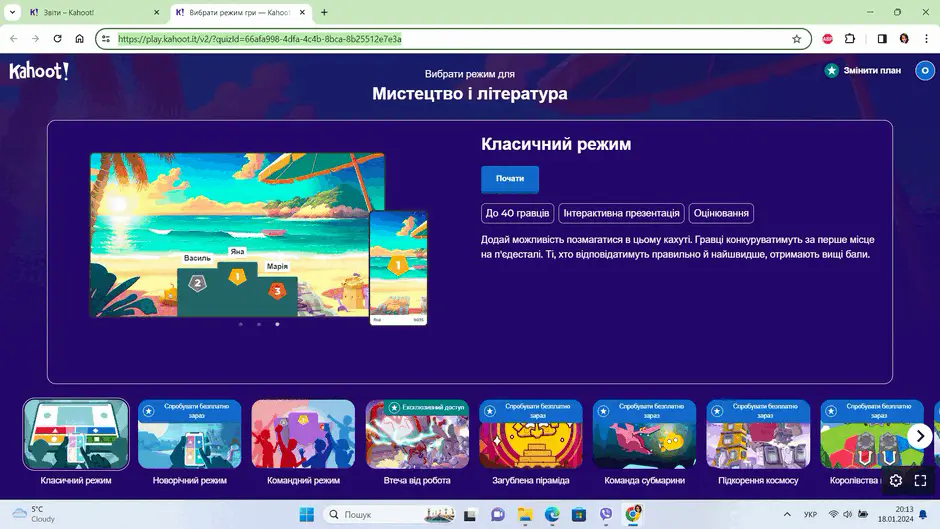The width and height of the screenshot is (940, 529).
Task: Switch to Вибрати режим гри tab
Action: (241, 12)
